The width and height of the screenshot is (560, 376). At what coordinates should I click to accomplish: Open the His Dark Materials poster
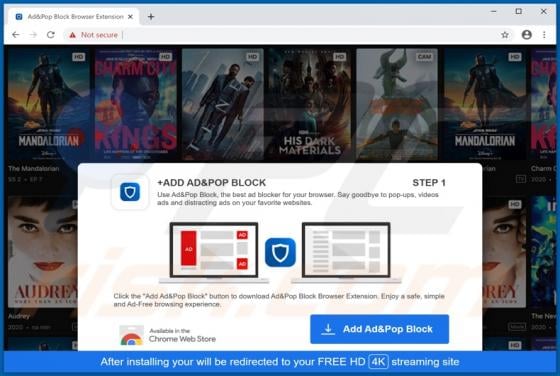(x=310, y=104)
